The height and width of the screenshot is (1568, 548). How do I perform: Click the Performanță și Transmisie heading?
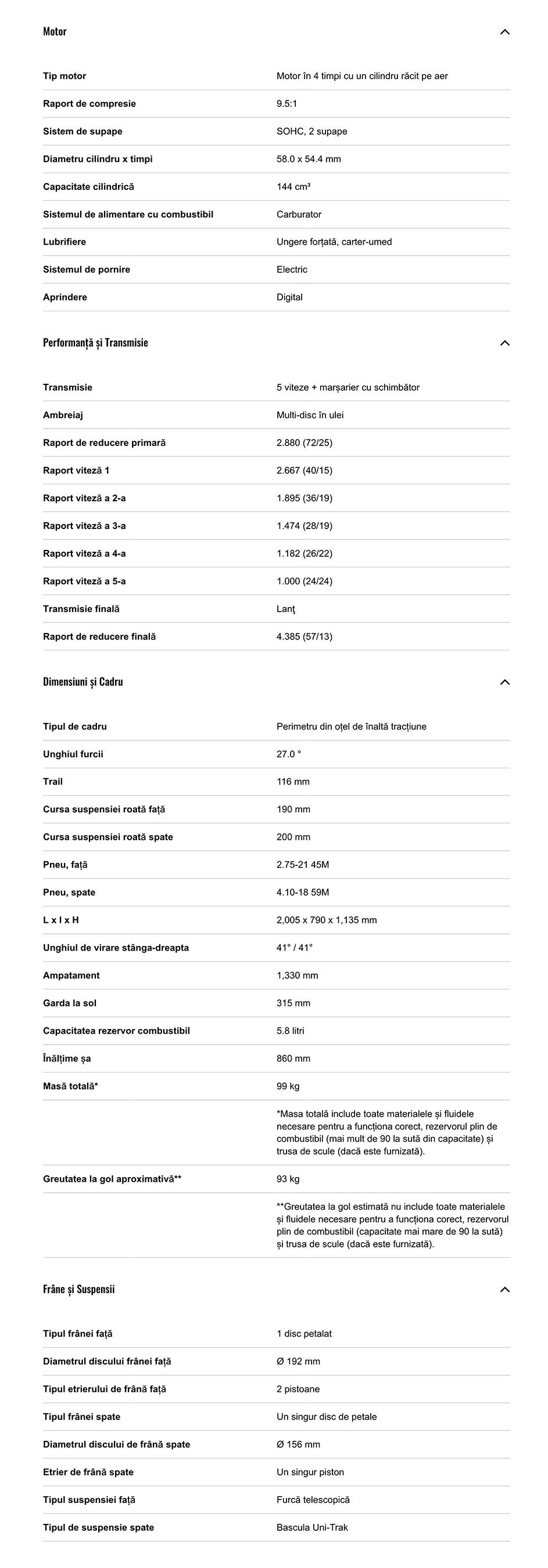(x=96, y=343)
